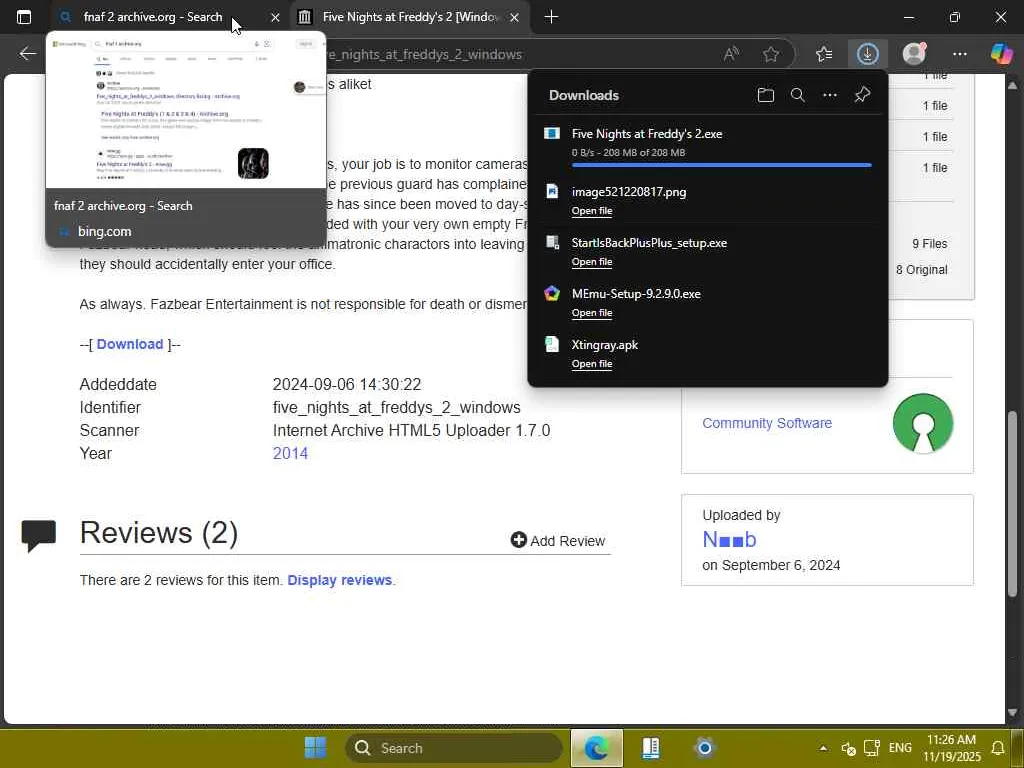This screenshot has height=768, width=1024.
Task: Close the Five Nights at Freddy's 2 tab
Action: click(x=514, y=18)
